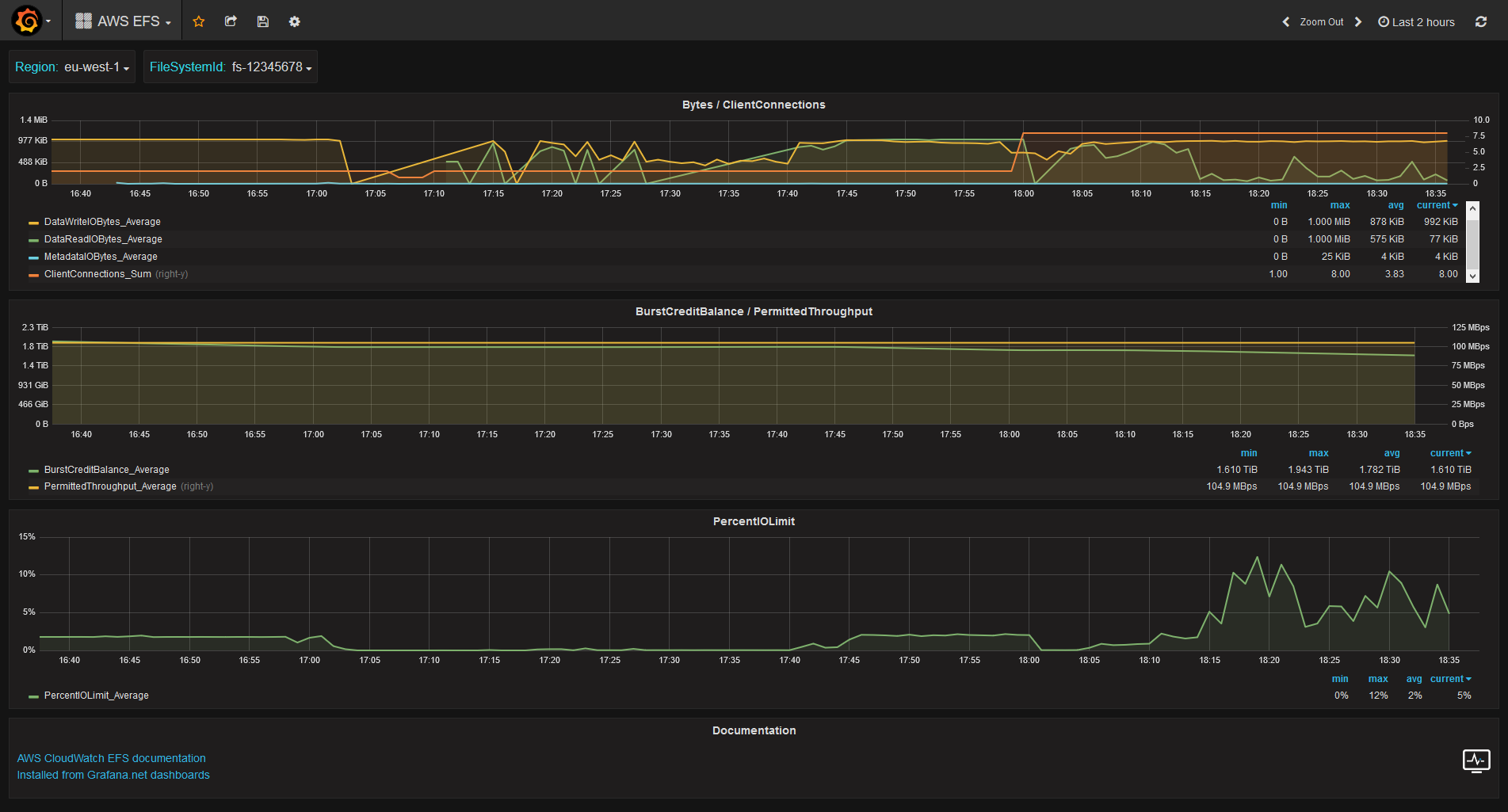Screen dimensions: 1508x812
Task: Click the 575 KiB avg DataReadIOBytes value
Action: pyautogui.click(x=1387, y=239)
